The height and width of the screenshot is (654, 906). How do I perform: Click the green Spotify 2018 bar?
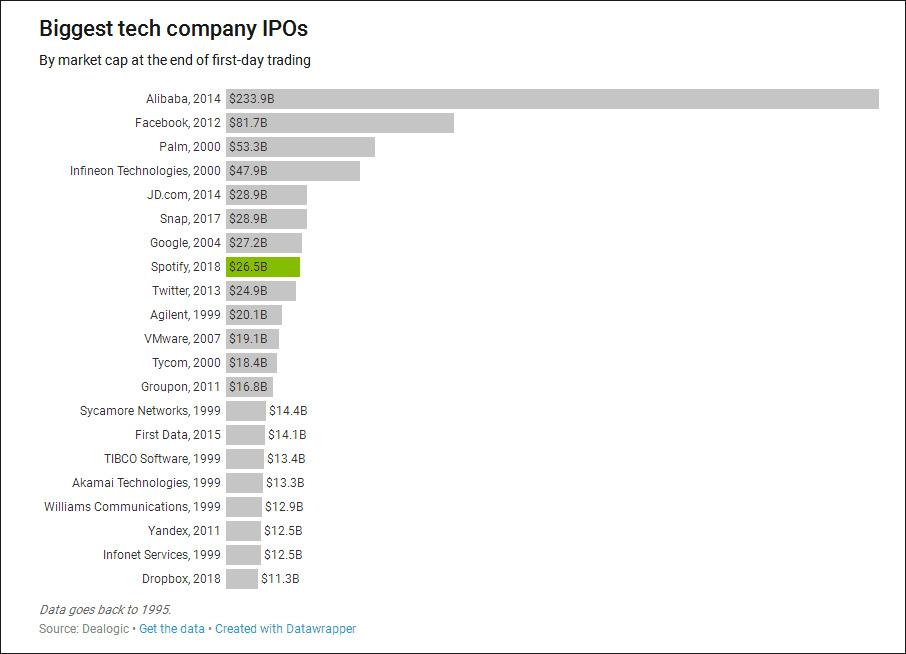tap(263, 267)
